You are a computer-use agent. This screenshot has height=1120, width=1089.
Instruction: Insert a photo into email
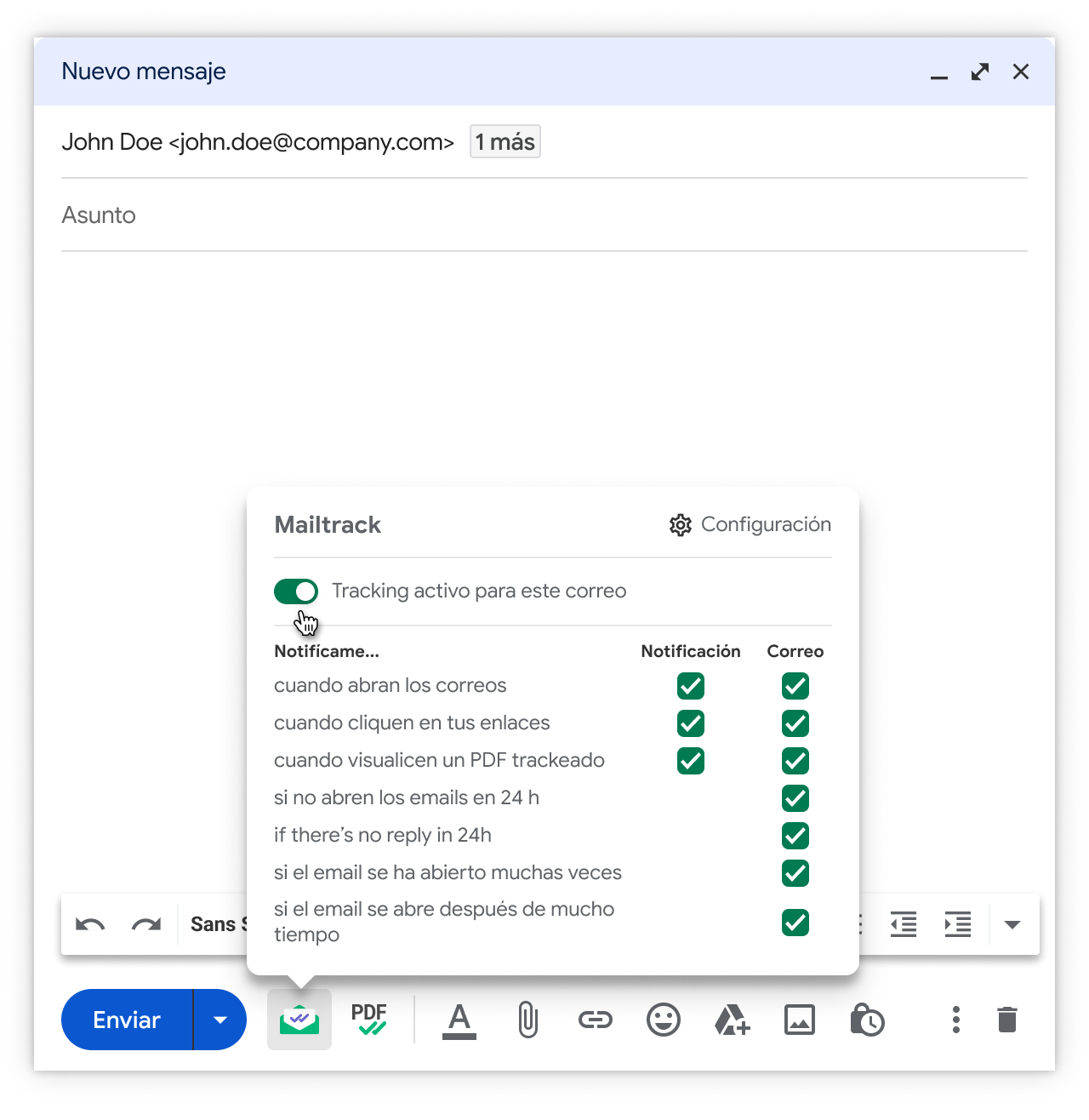pos(800,1020)
